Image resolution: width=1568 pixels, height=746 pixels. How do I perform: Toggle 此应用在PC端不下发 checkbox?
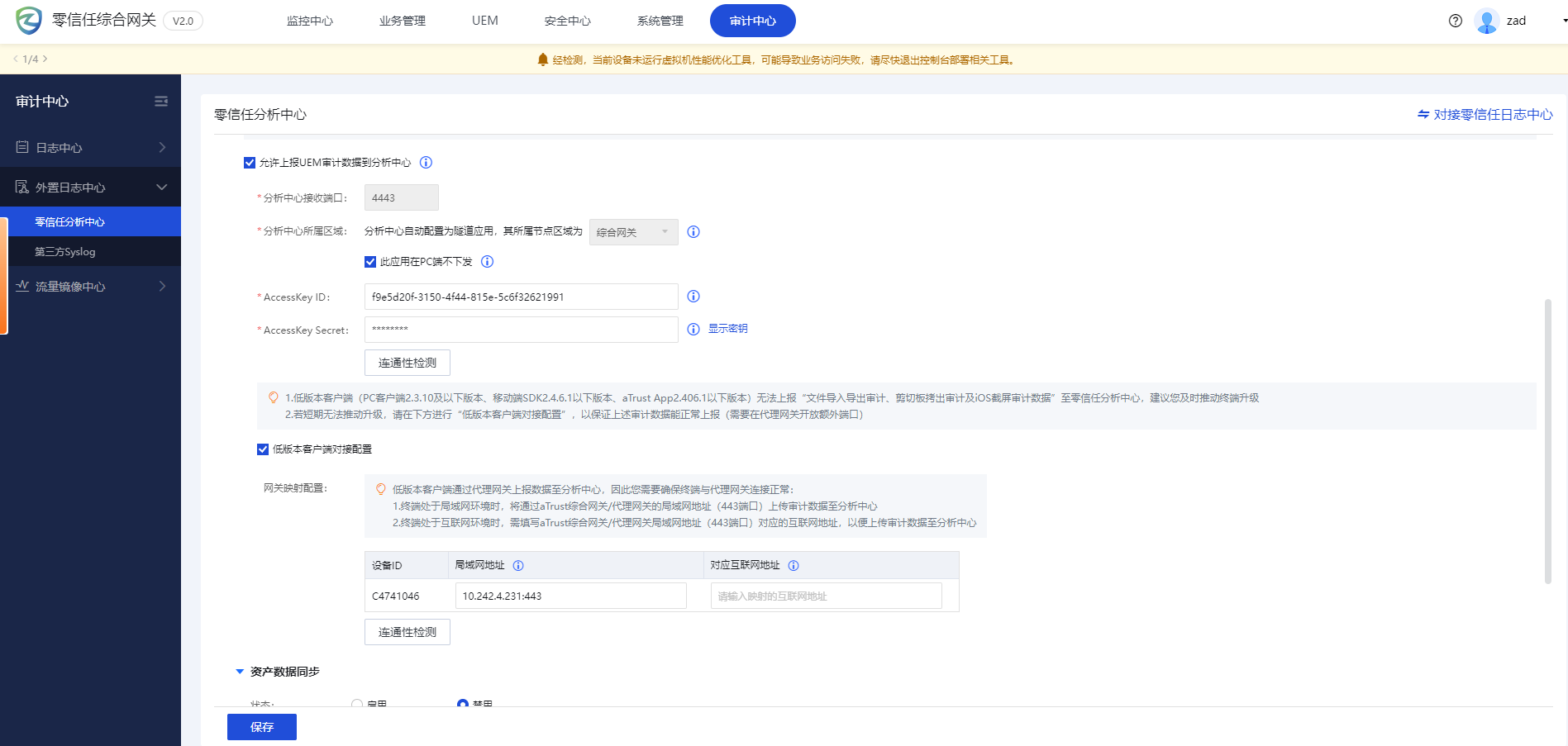point(370,262)
